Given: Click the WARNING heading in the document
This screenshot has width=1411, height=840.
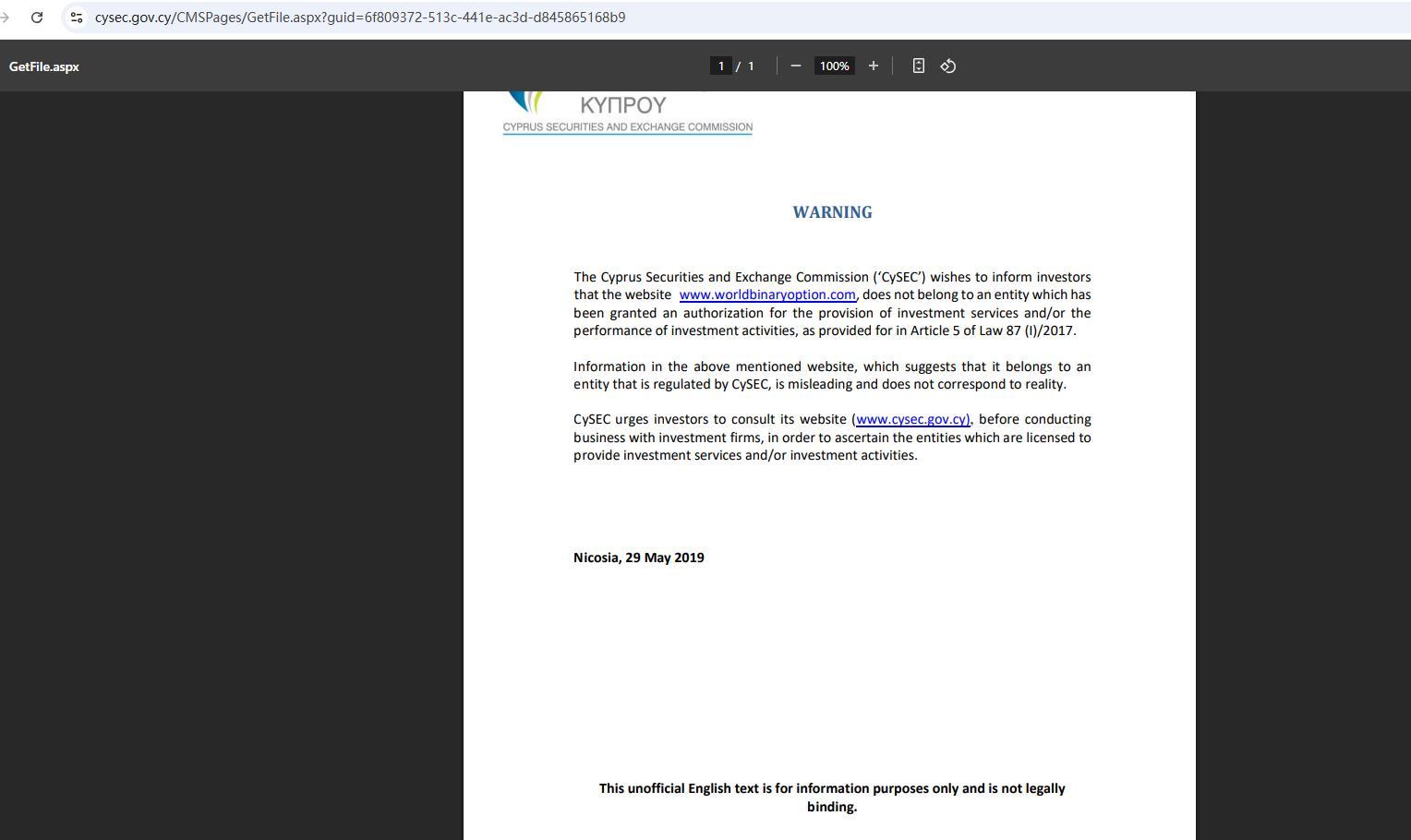Looking at the screenshot, I should click(832, 212).
